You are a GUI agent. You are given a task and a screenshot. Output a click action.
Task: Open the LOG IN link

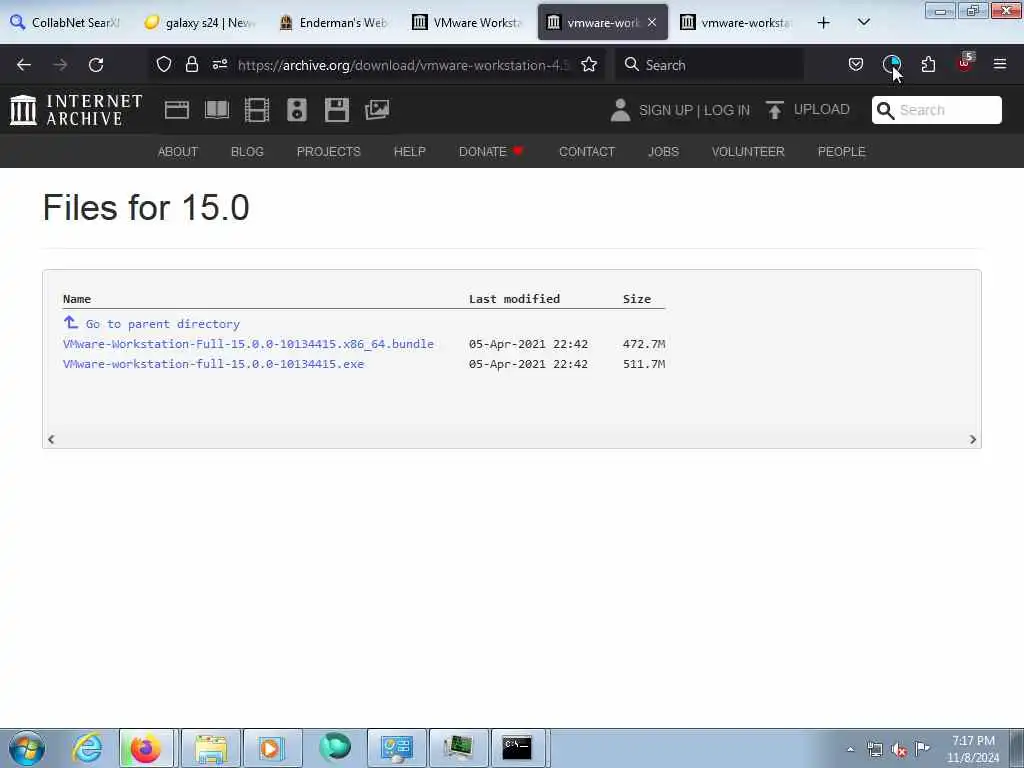[x=727, y=110]
